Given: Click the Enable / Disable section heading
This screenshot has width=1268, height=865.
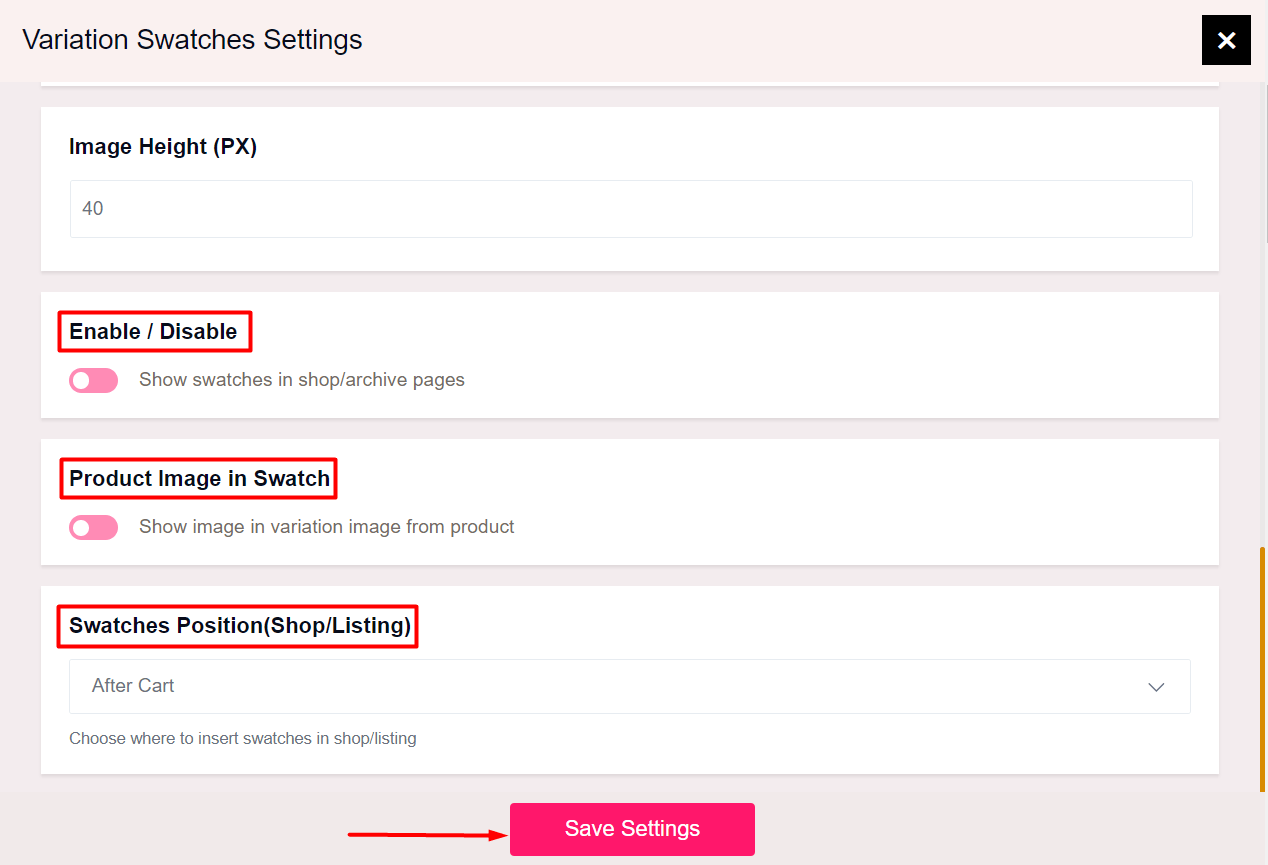Looking at the screenshot, I should (154, 331).
